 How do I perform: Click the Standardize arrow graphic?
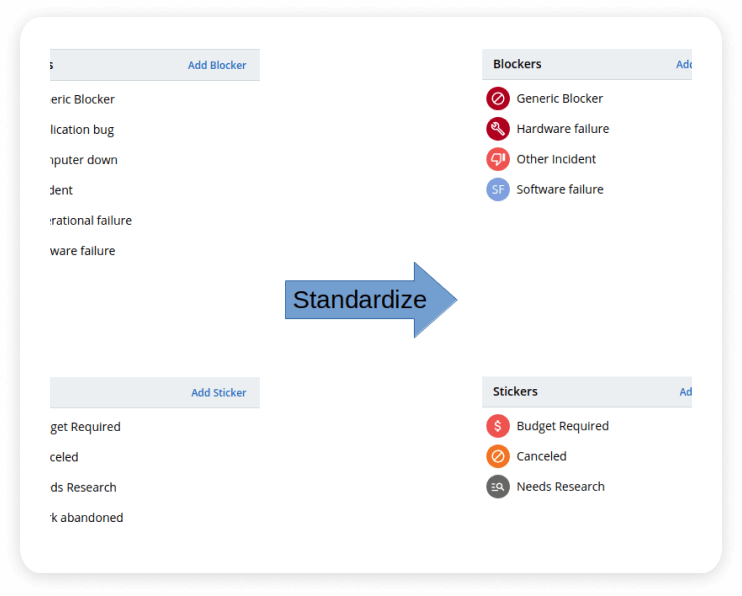[371, 300]
